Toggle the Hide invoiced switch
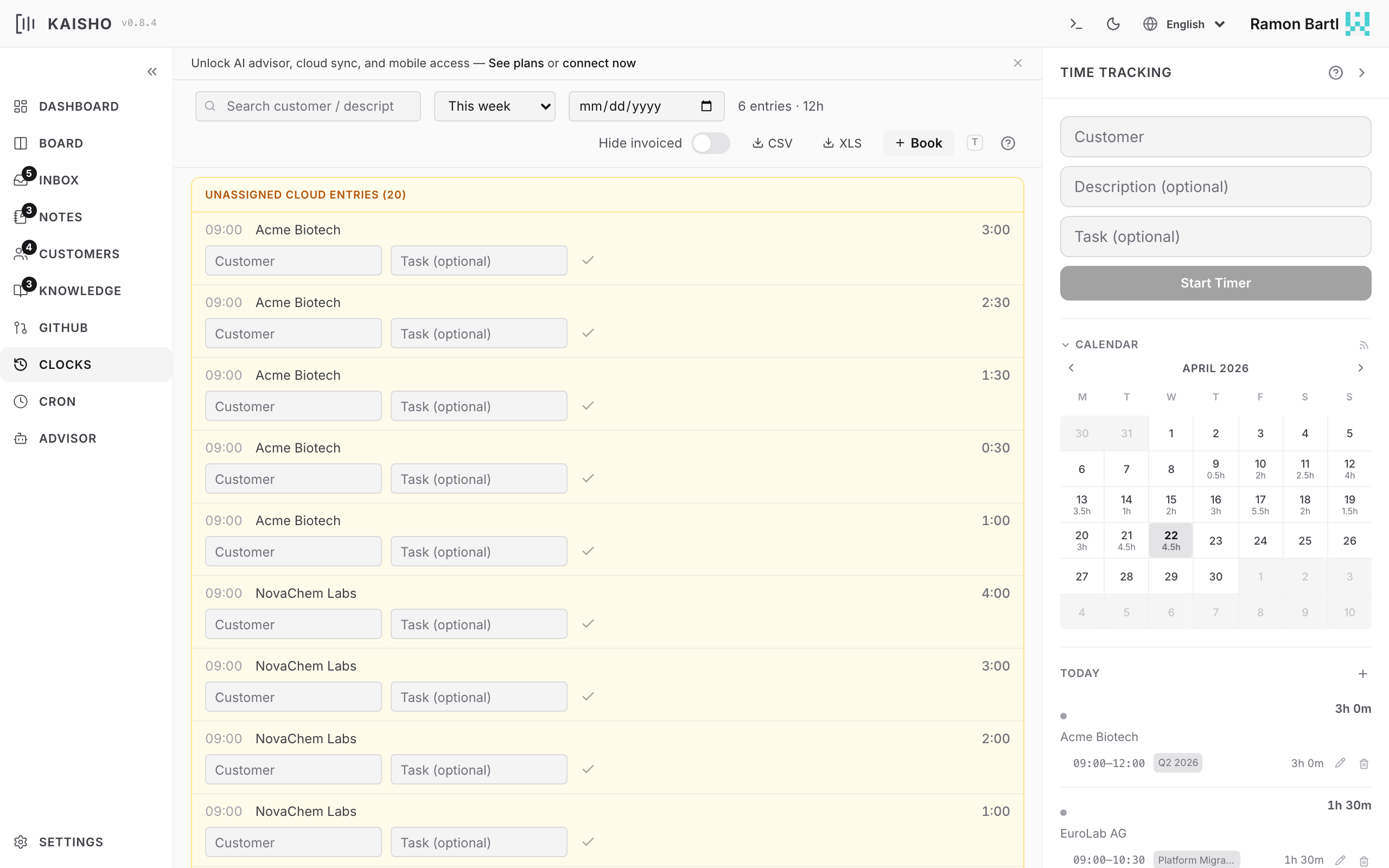Image resolution: width=1389 pixels, height=868 pixels. point(710,143)
